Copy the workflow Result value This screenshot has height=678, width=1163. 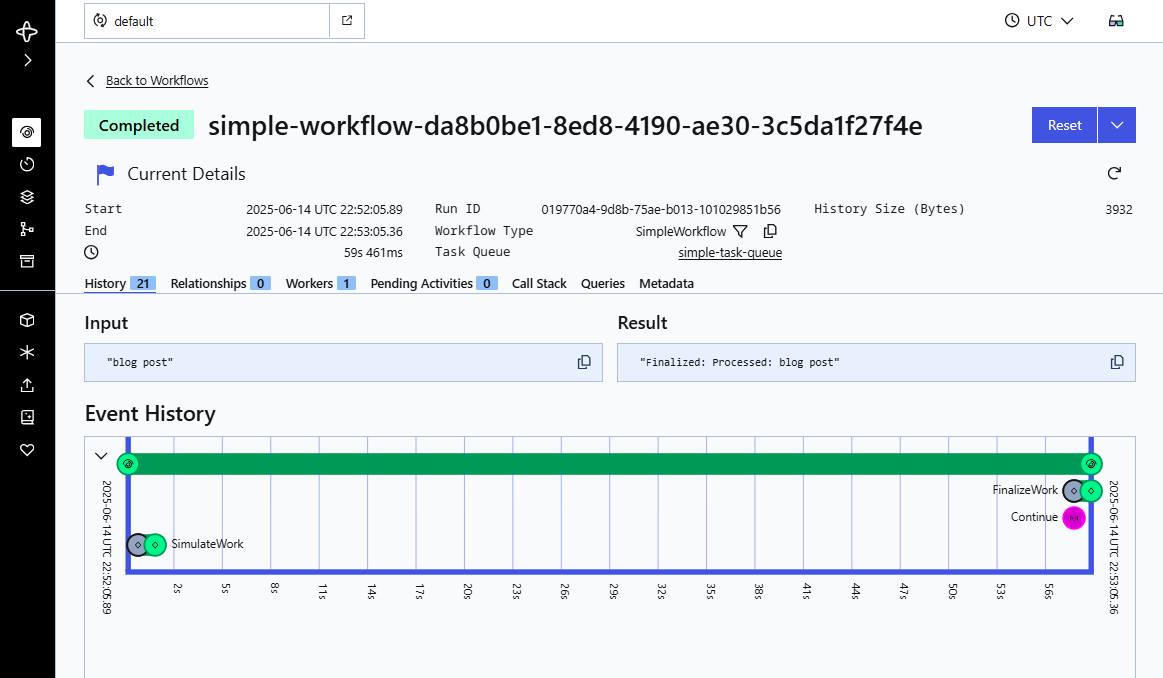1117,362
